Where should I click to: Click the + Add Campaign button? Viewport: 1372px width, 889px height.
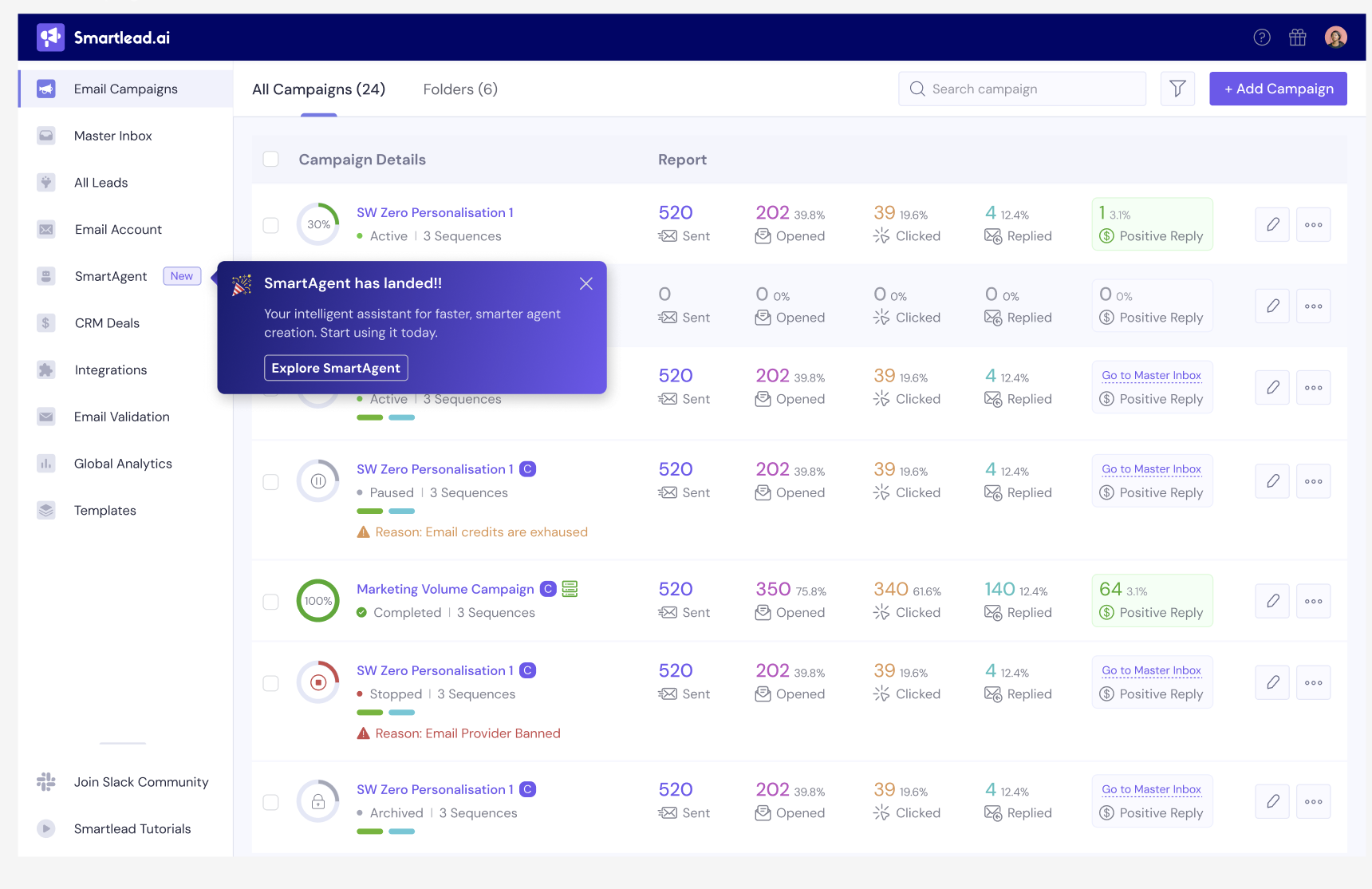(1278, 89)
